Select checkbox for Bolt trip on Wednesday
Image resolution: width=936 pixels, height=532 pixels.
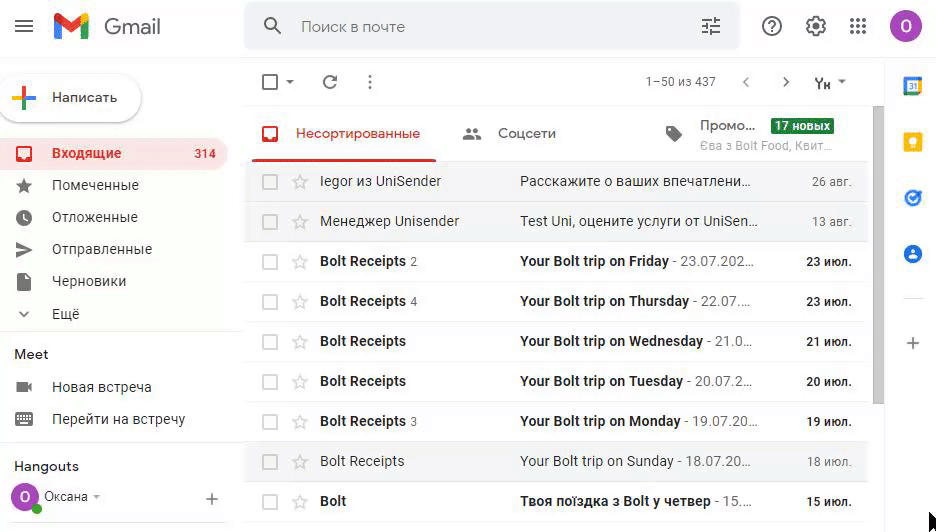(x=270, y=342)
